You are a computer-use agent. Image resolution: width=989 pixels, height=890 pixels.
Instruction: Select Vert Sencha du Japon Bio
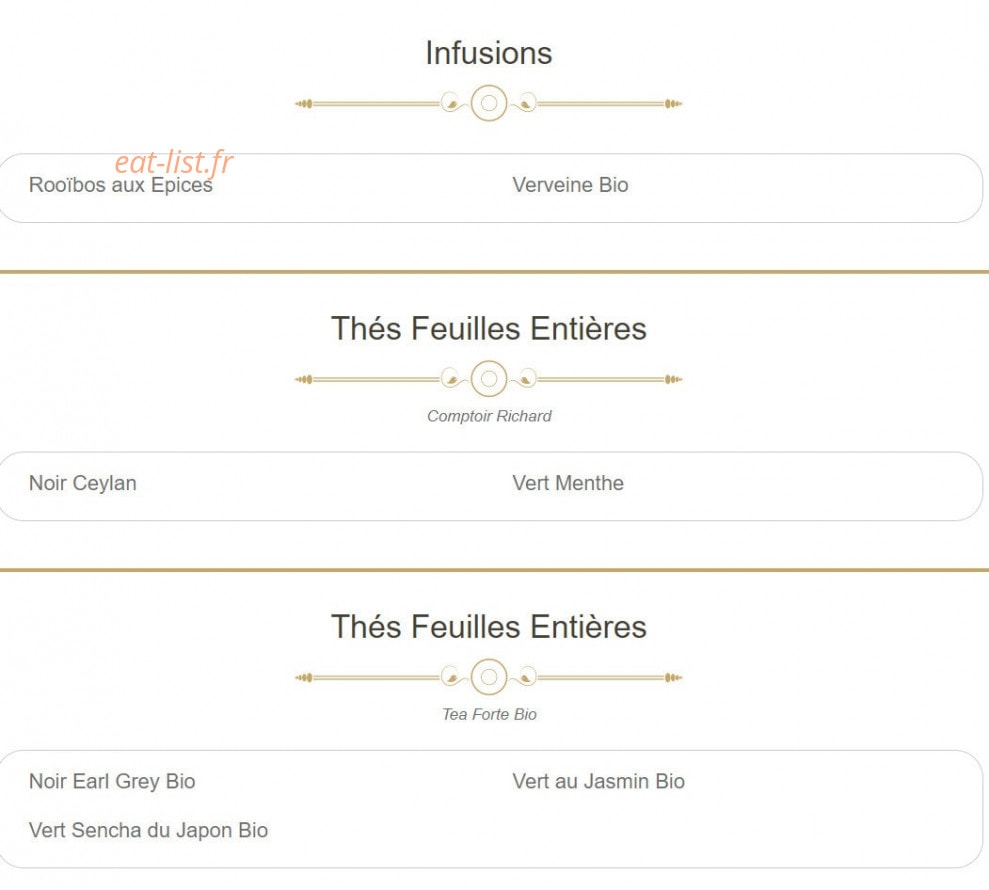(148, 830)
